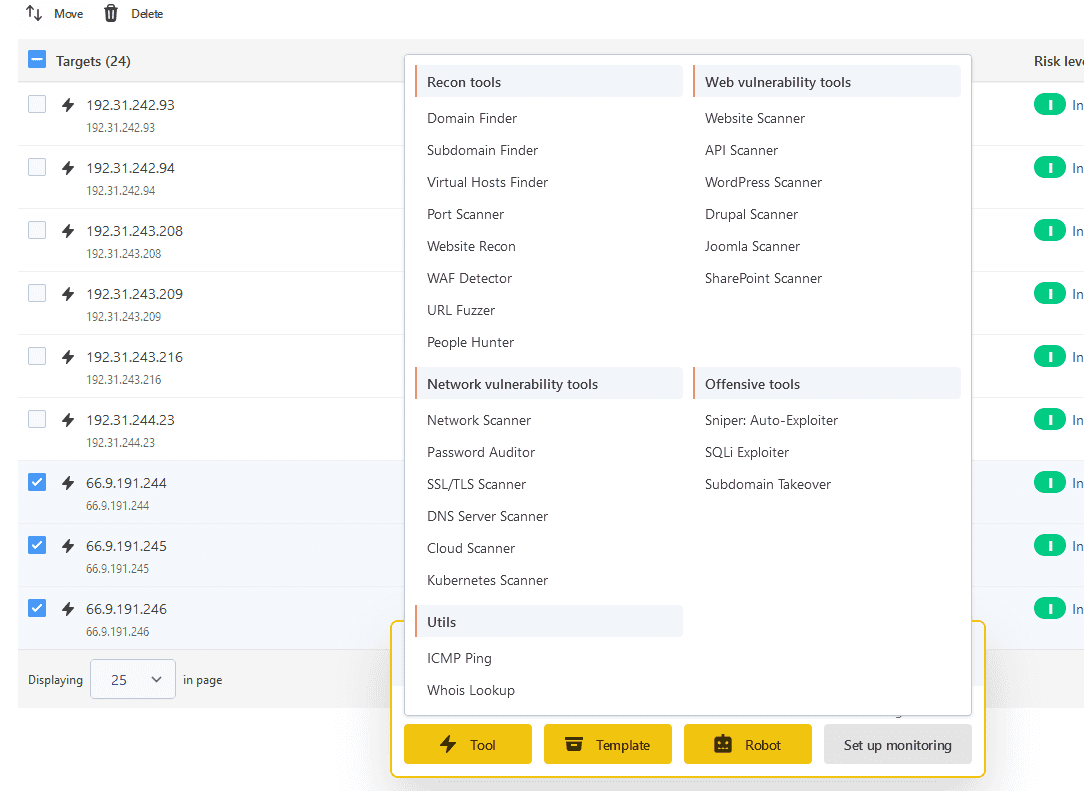Click lightning icon next to 192.31.243.216
This screenshot has height=791, width=1084.
68,357
